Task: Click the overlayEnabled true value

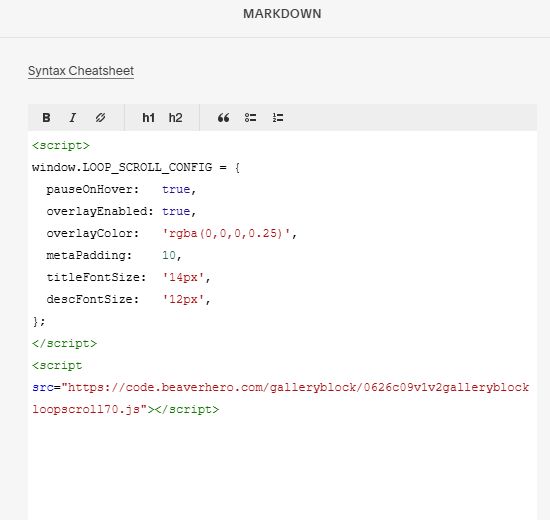Action: (x=176, y=211)
